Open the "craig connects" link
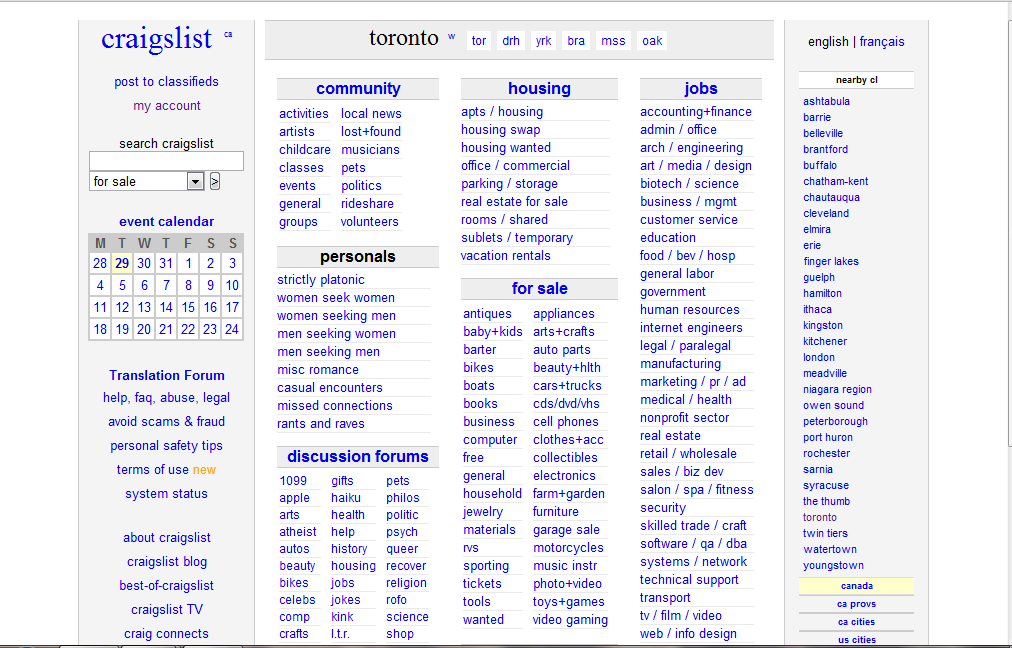This screenshot has width=1012, height=648. pos(167,633)
